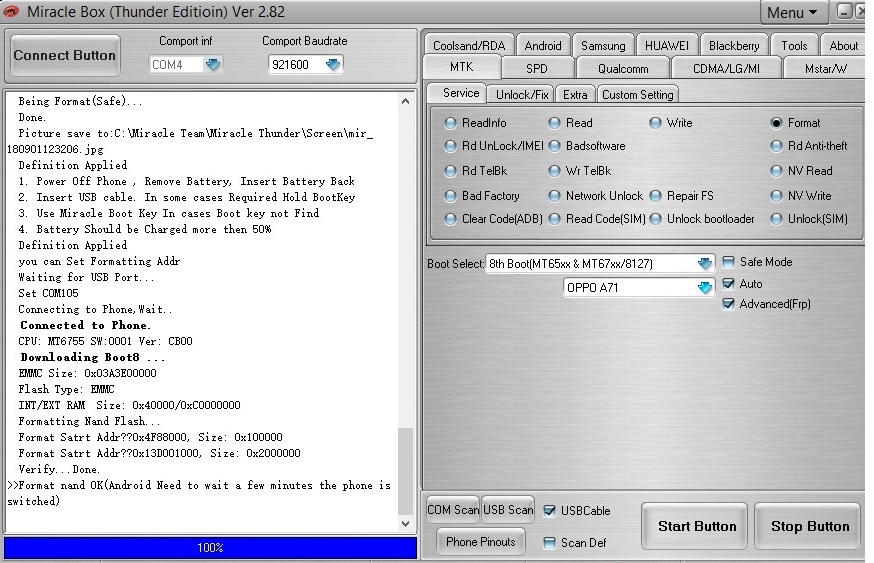Enable the Safe Mode checkbox

[x=728, y=262]
